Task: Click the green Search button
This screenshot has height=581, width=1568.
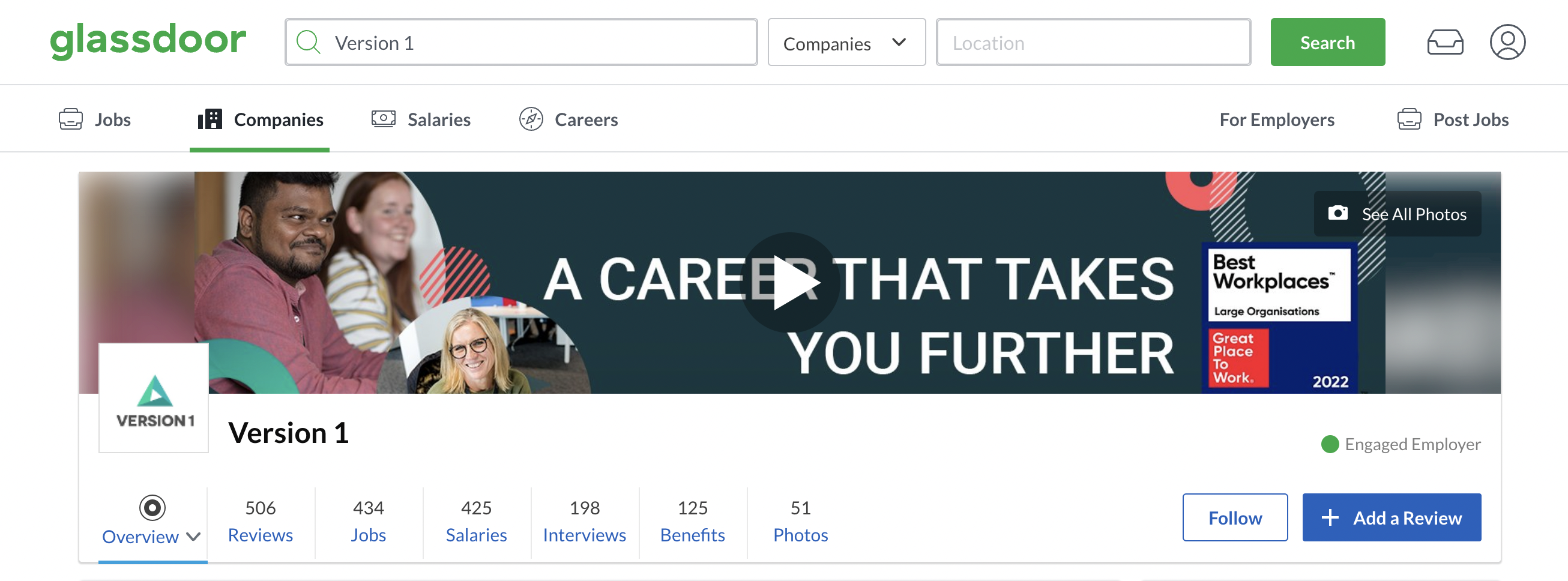Action: point(1327,43)
